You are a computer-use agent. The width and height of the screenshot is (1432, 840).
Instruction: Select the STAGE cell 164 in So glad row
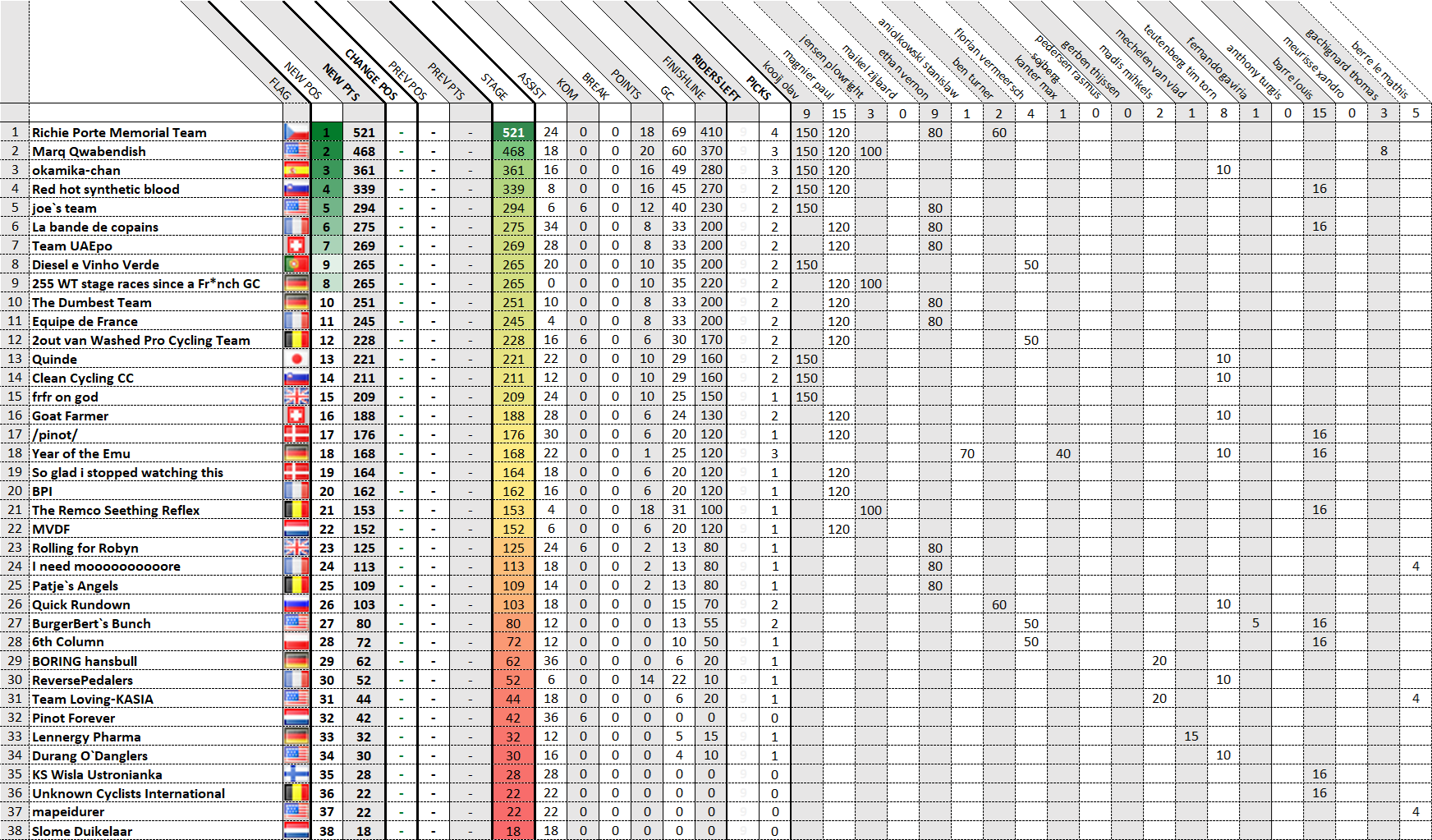513,472
